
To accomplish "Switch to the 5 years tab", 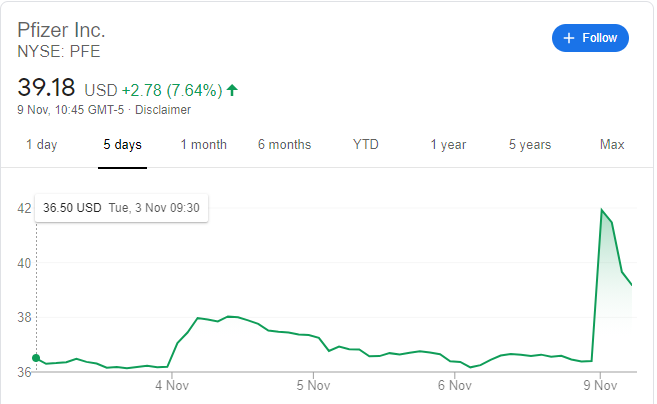I will [x=530, y=145].
